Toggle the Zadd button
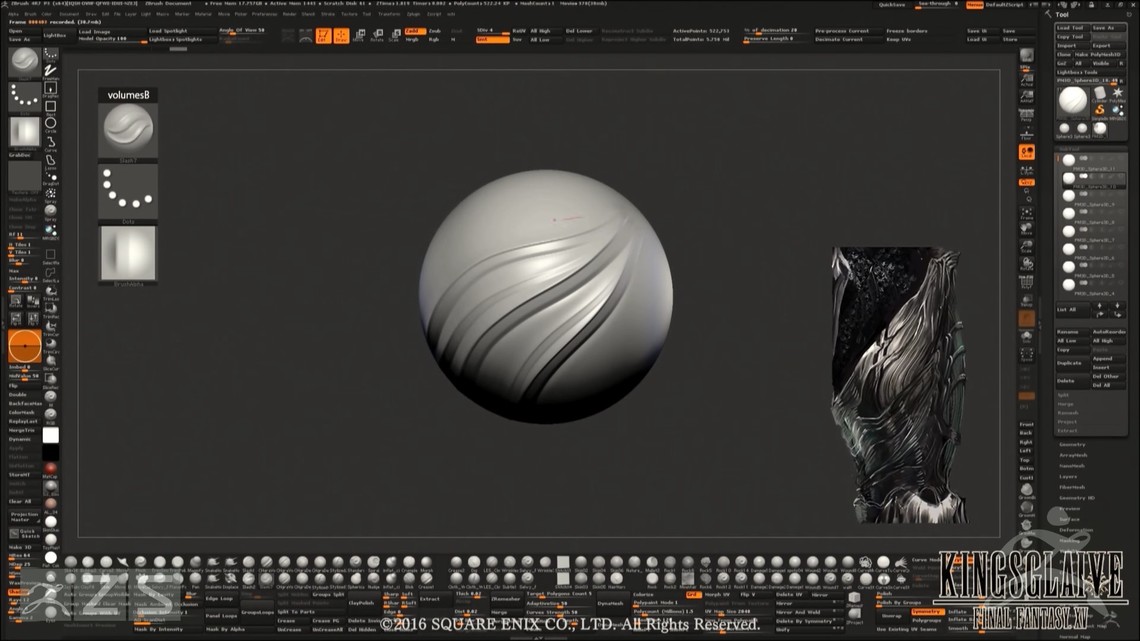Image resolution: width=1140 pixels, height=641 pixels. (414, 31)
